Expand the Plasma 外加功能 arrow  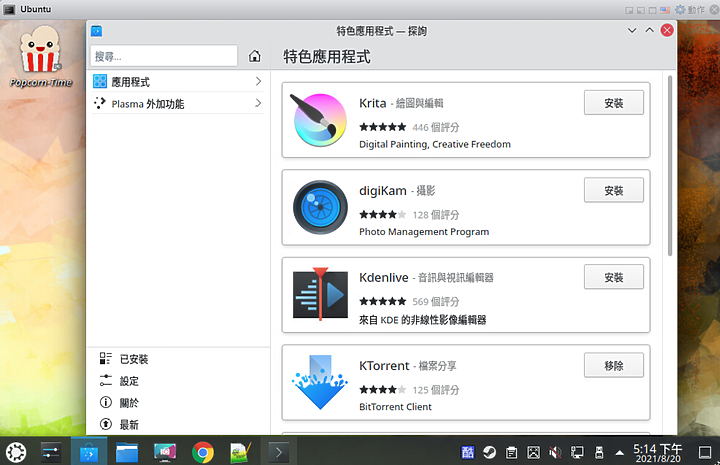(258, 103)
